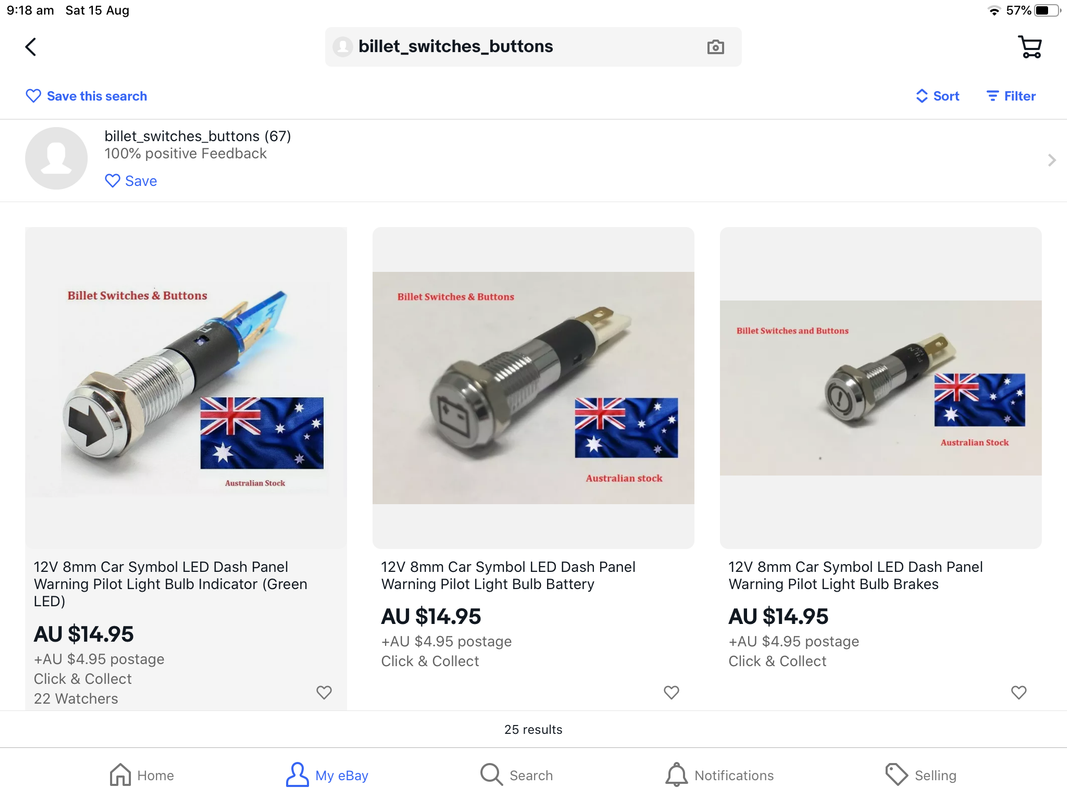The image size is (1067, 800).
Task: Open the Indicator arrow light thumbnail
Action: 186,387
